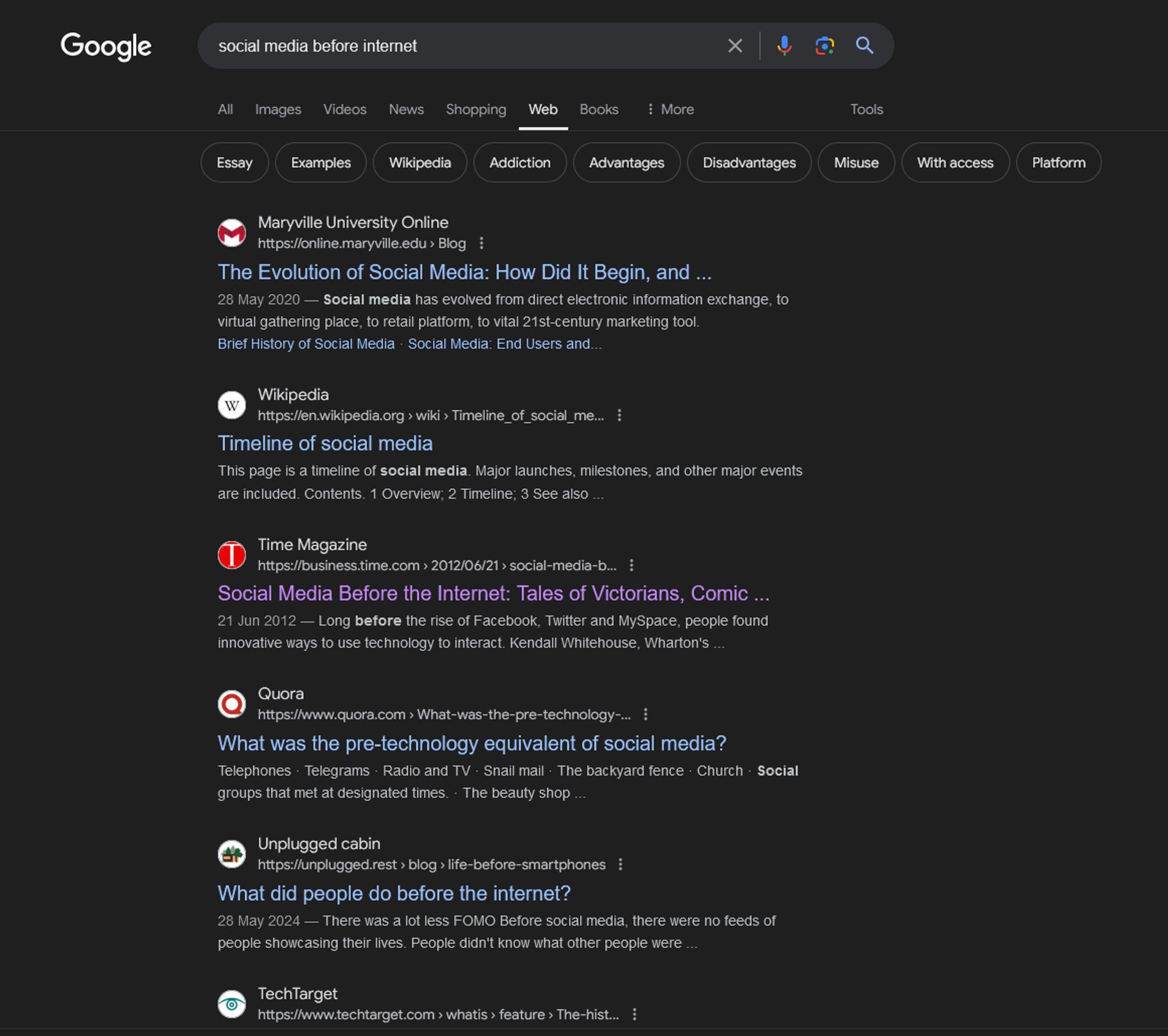This screenshot has height=1036, width=1168.
Task: Click the Unplugged cabin site name
Action: click(x=319, y=844)
